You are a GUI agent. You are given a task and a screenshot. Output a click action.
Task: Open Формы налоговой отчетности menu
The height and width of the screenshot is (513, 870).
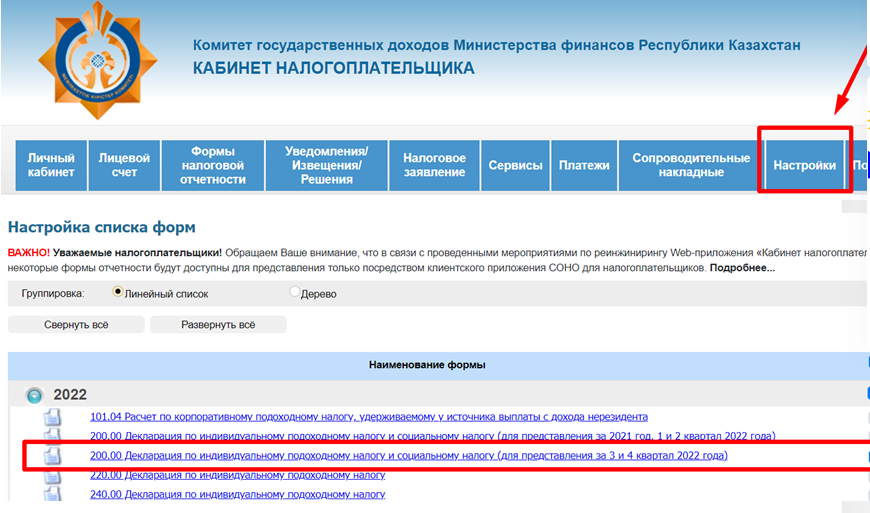point(213,165)
